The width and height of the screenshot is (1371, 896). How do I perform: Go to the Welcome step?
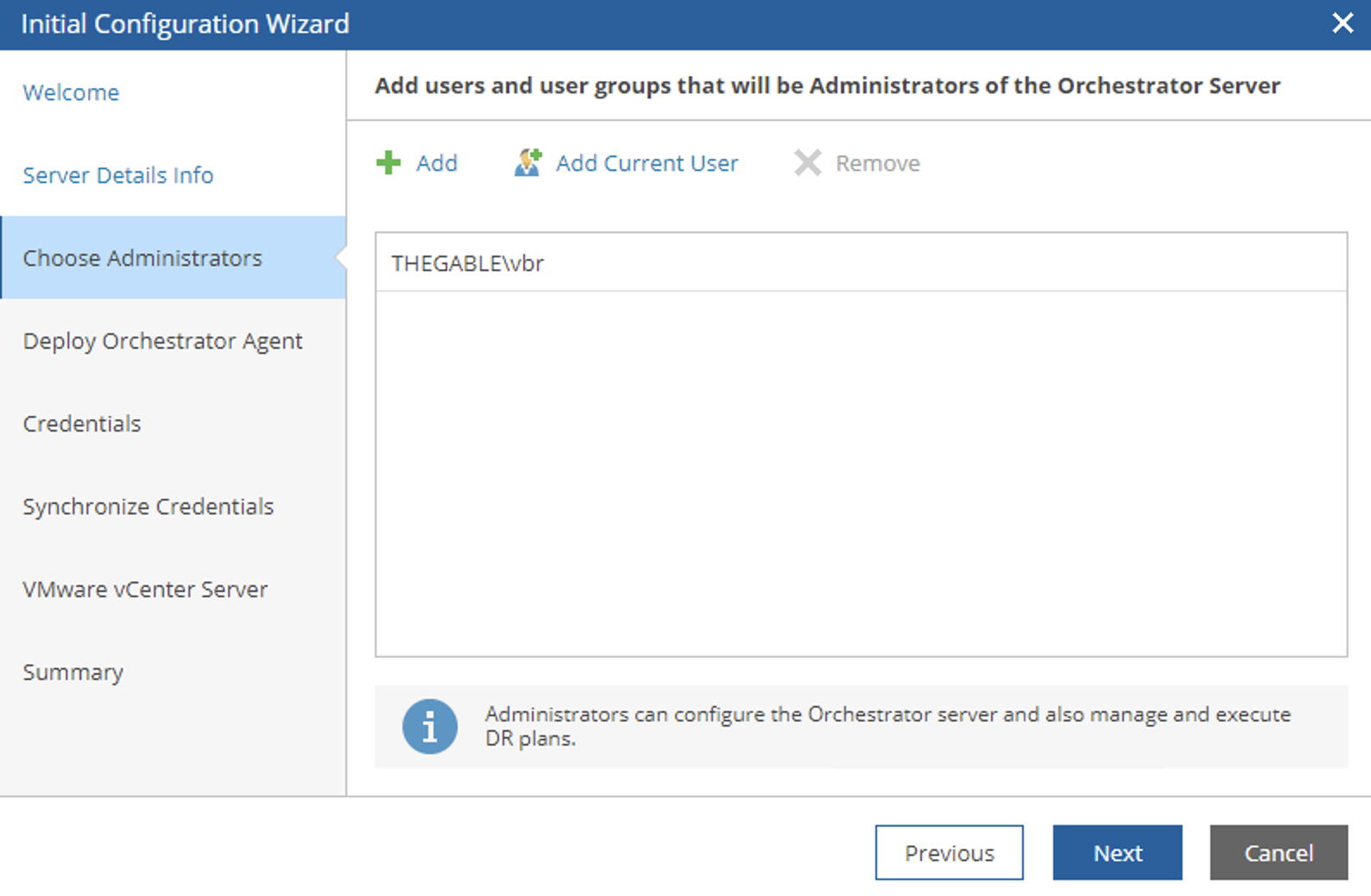71,92
